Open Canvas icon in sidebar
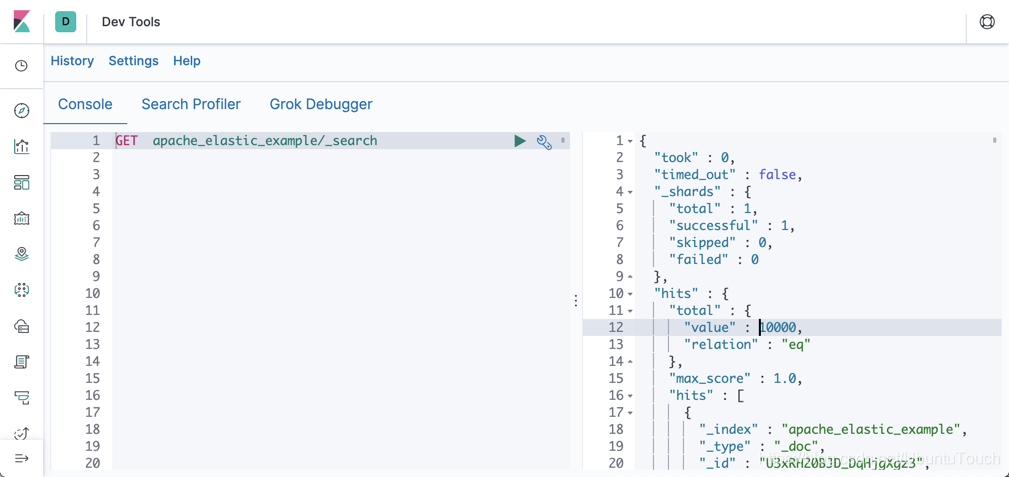1009x477 pixels. point(22,218)
